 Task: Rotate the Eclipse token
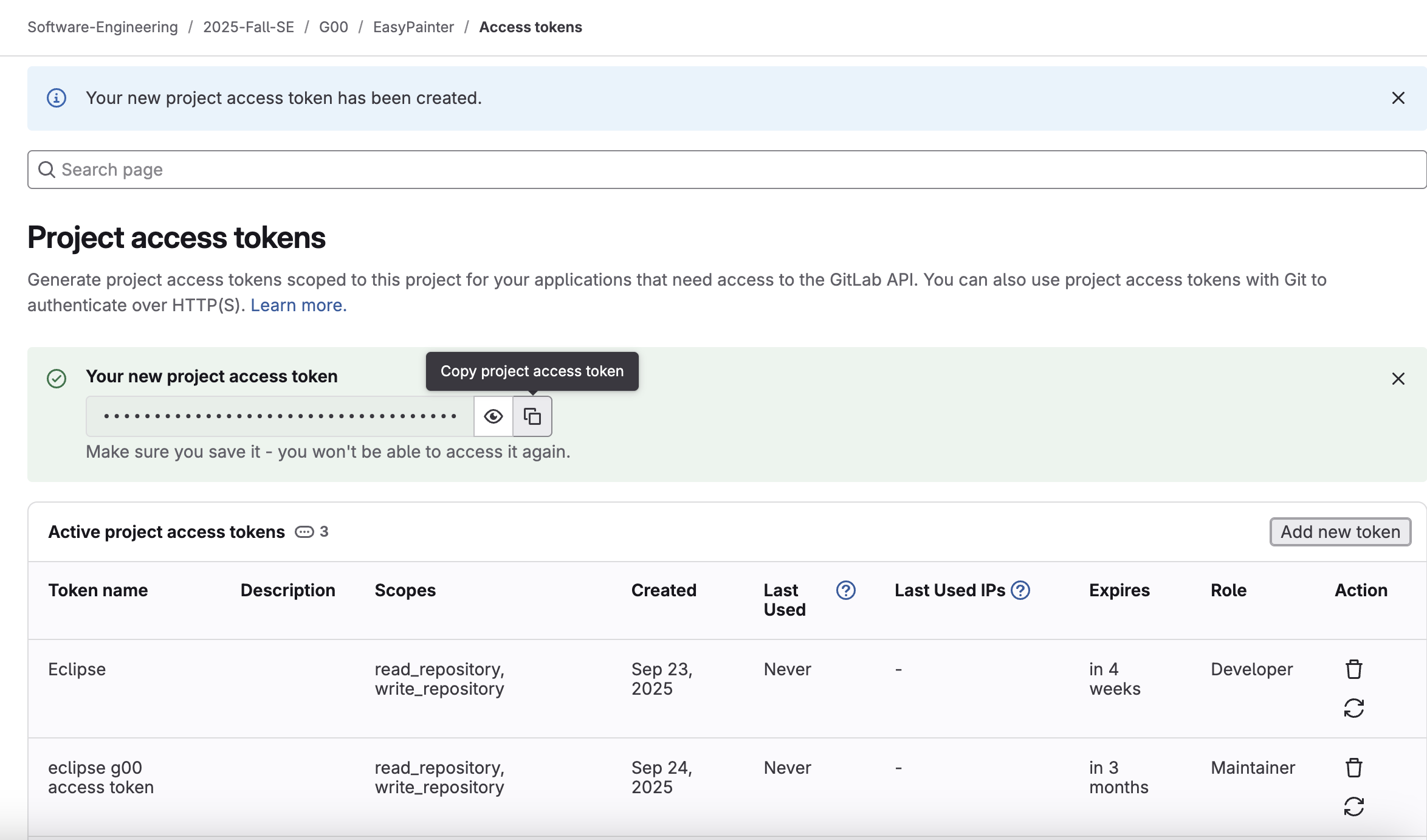tap(1353, 708)
